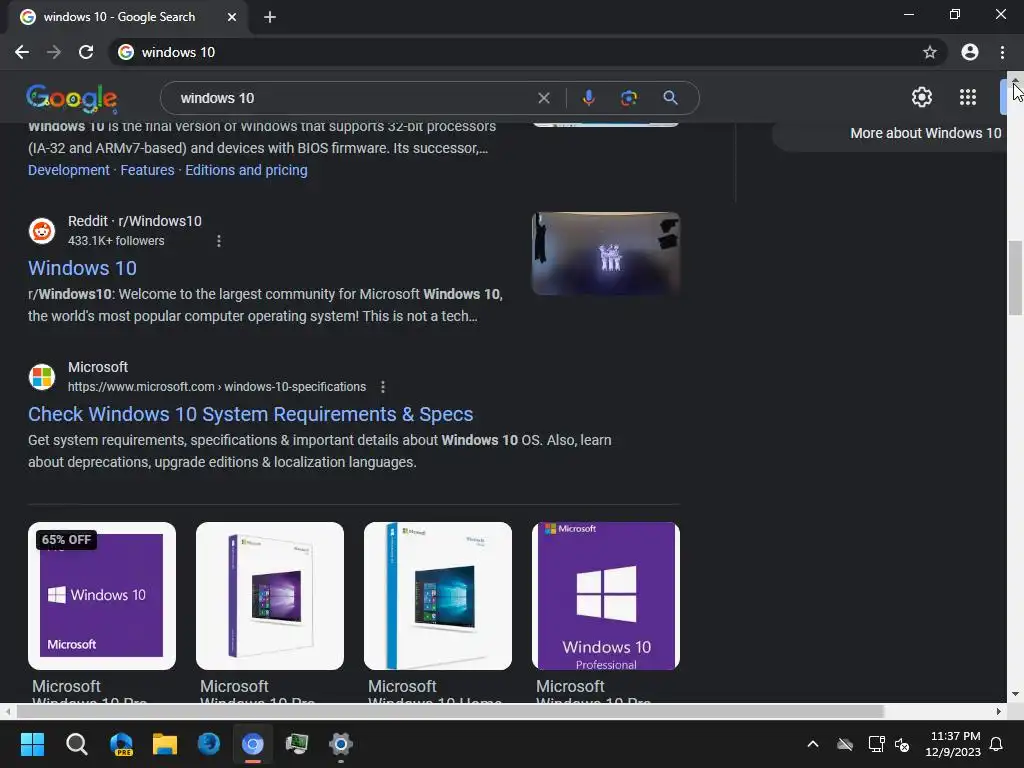This screenshot has width=1024, height=768.
Task: Open the Windows Start menu
Action: 32,744
